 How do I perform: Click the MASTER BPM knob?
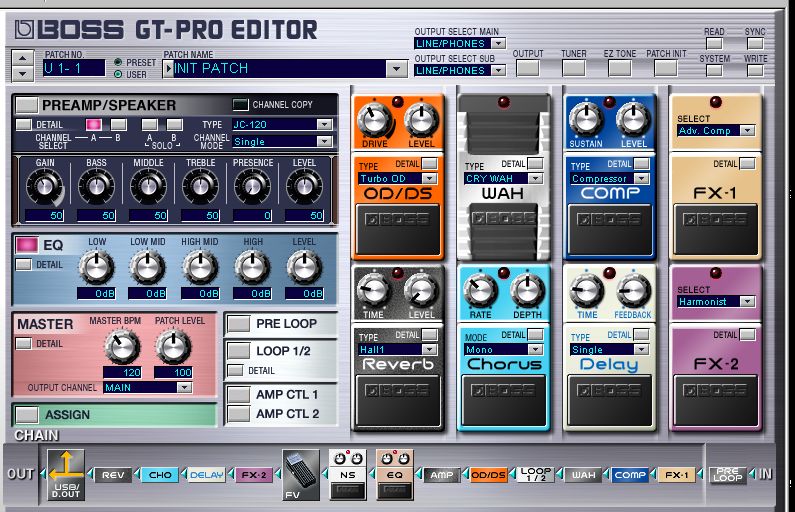point(122,347)
